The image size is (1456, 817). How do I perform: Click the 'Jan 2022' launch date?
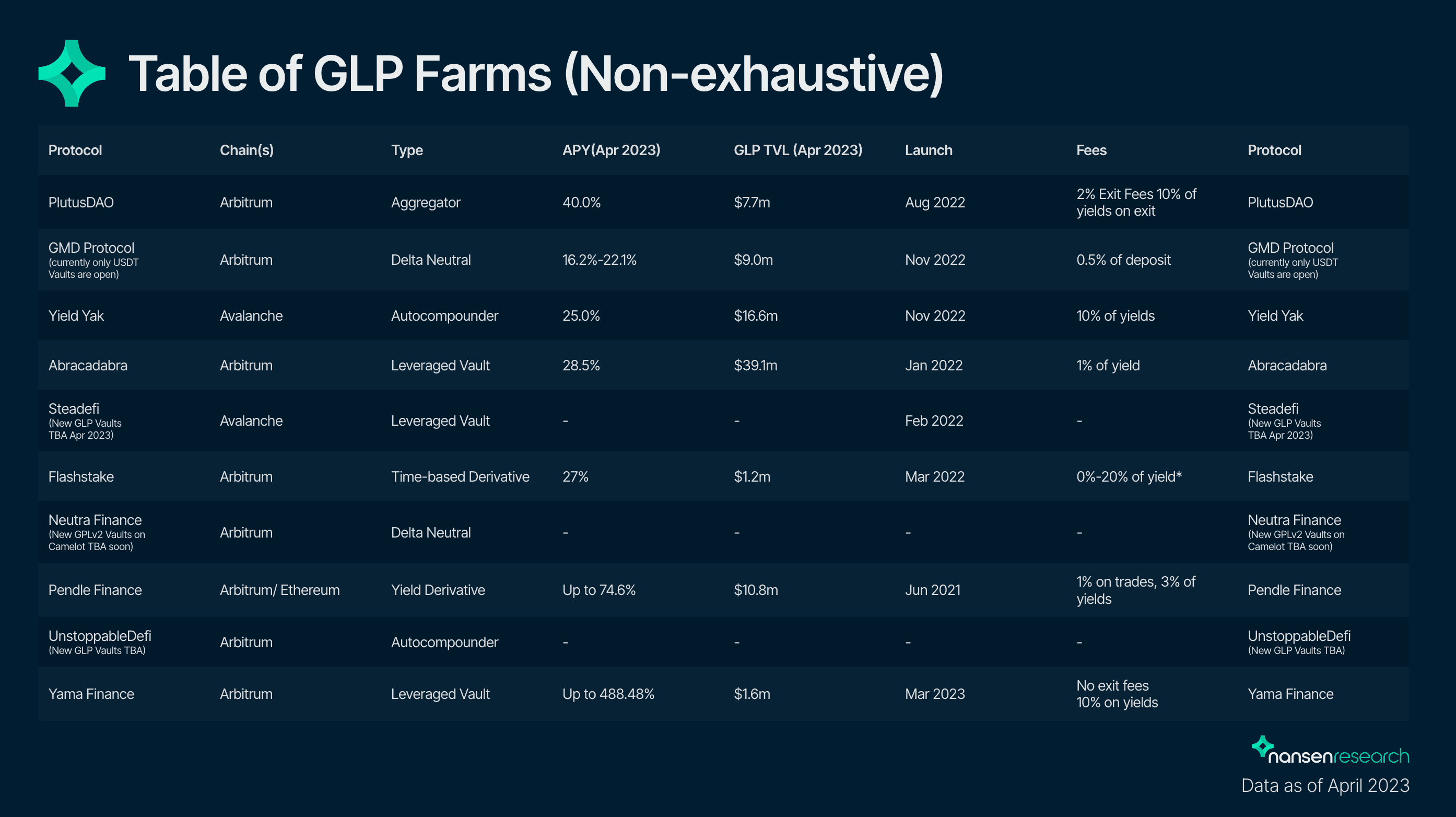coord(934,366)
